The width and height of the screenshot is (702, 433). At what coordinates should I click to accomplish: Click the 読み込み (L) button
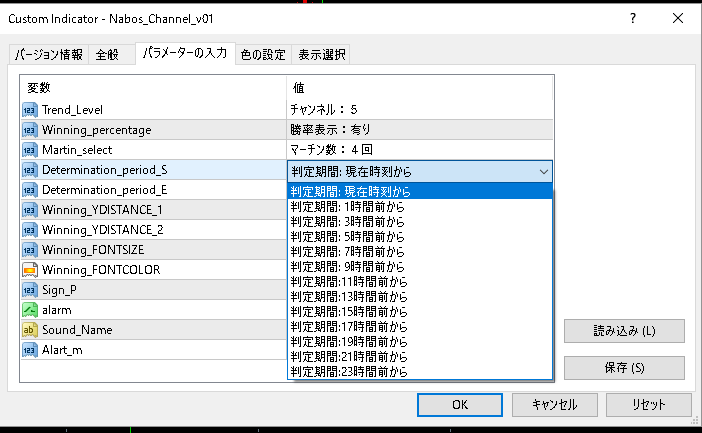(x=624, y=331)
